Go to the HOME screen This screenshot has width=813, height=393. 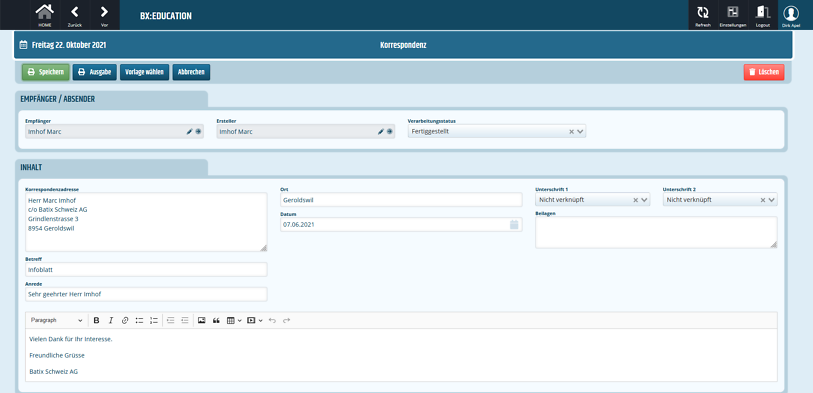tap(45, 15)
